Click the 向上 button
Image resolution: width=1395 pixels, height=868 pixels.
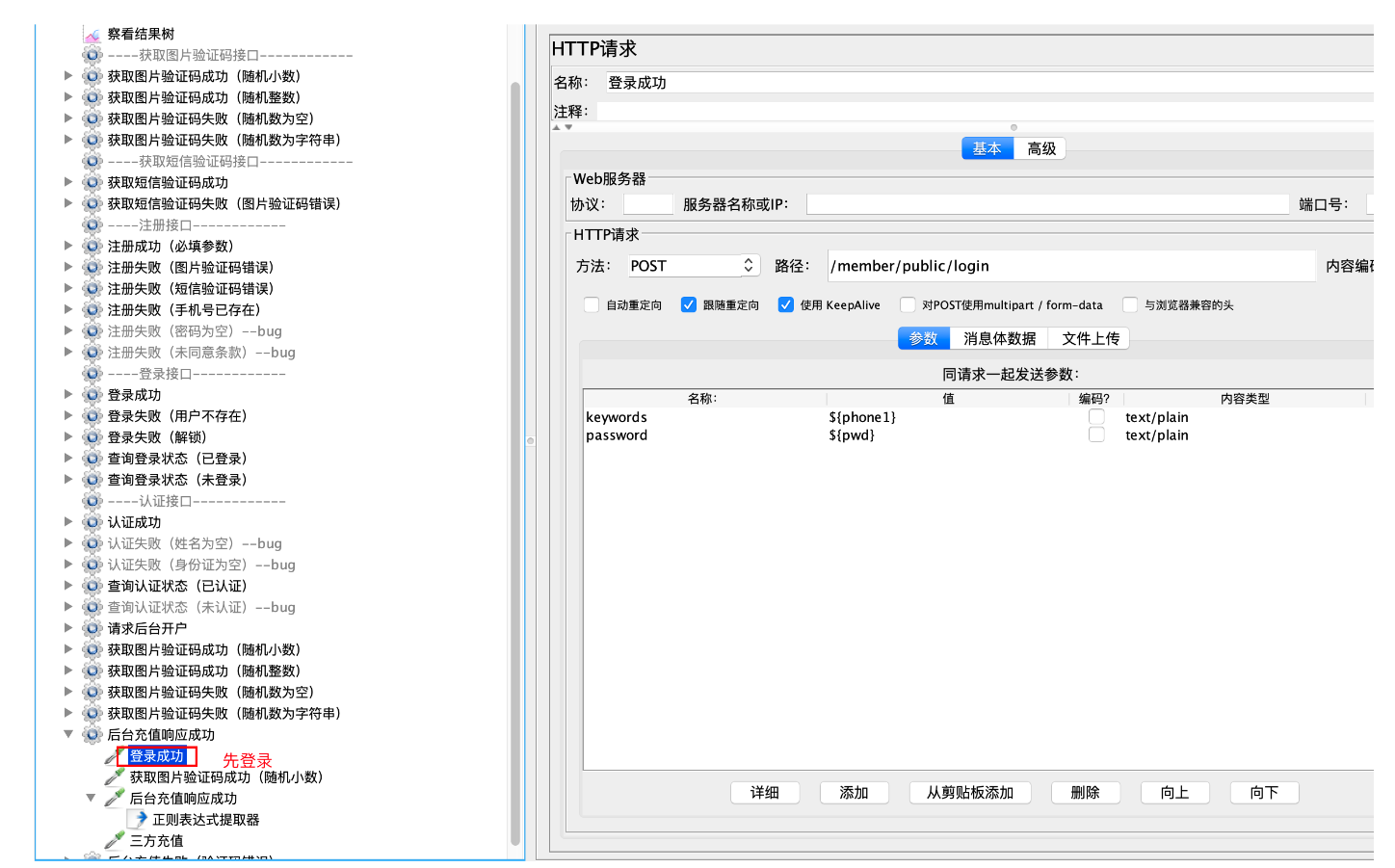pos(1175,792)
